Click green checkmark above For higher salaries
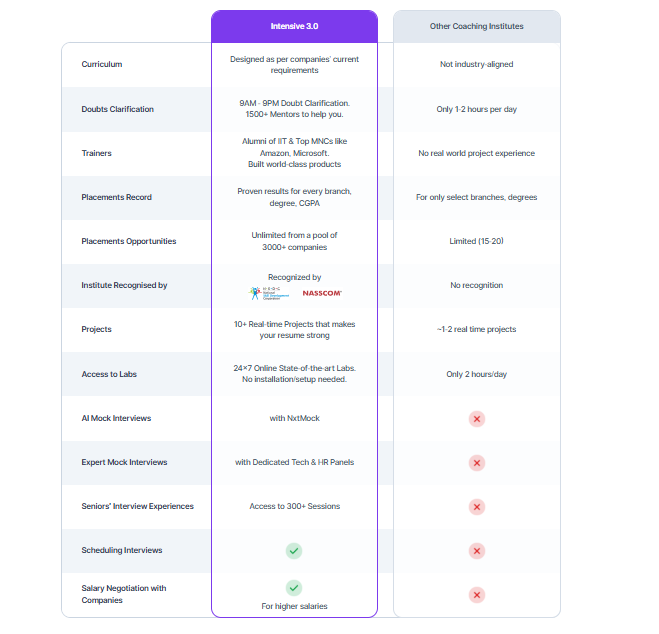Screen dimensions: 659x634 pos(294,588)
